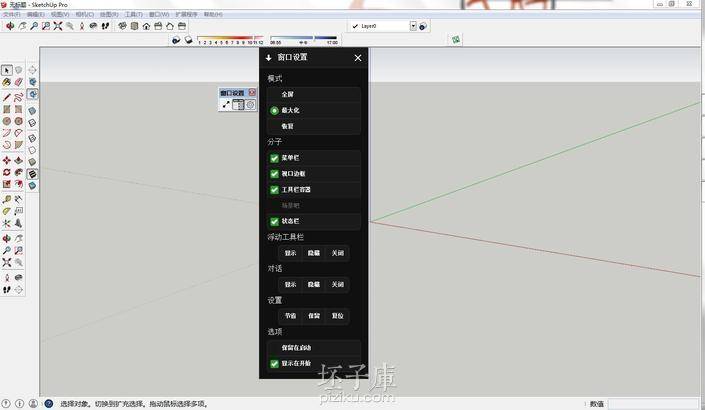This screenshot has width=705, height=410.
Task: Choose Zoom magnifier in top toolbar
Action: coord(34,26)
